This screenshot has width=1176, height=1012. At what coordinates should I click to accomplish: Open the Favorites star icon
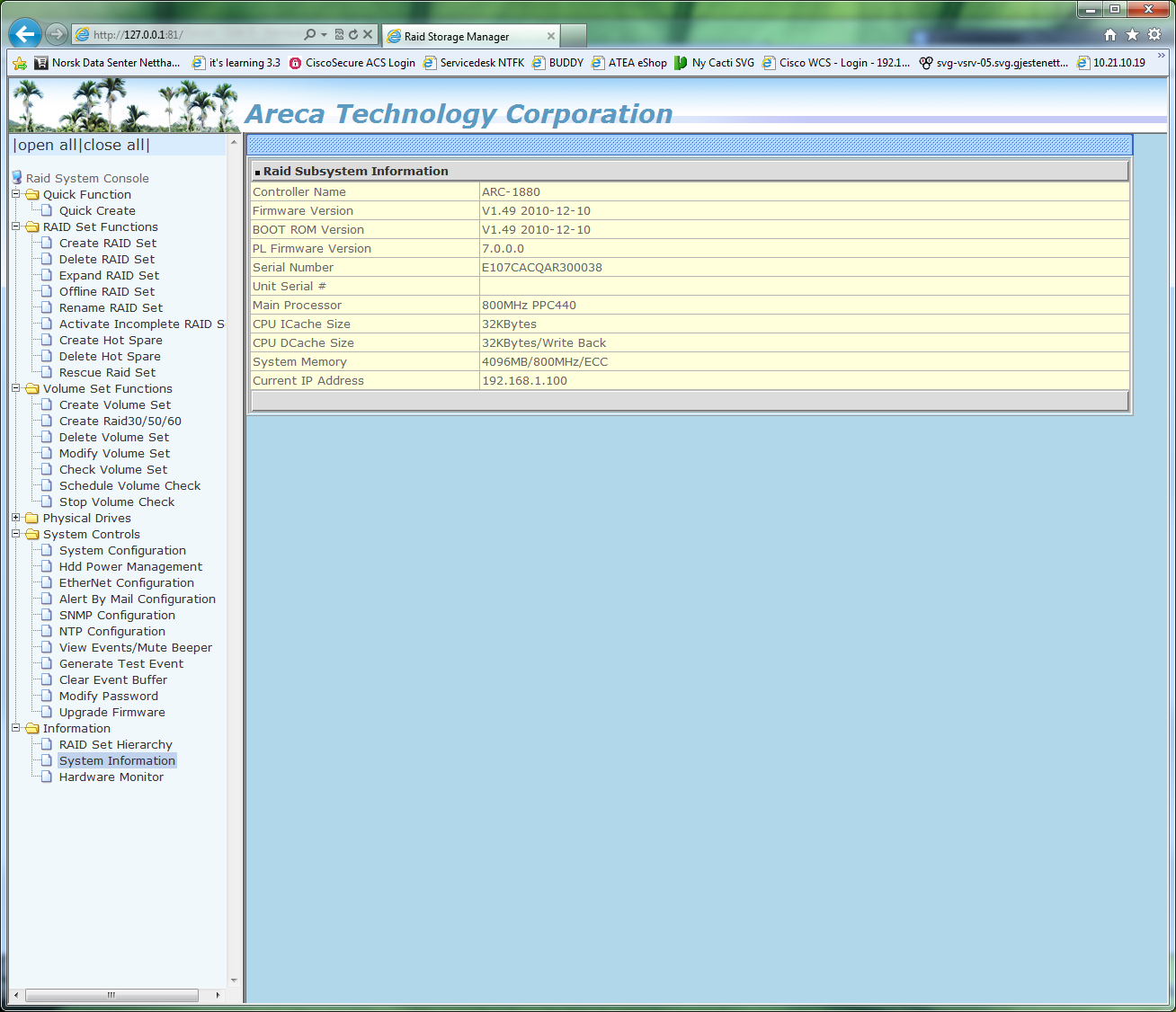(x=1132, y=34)
